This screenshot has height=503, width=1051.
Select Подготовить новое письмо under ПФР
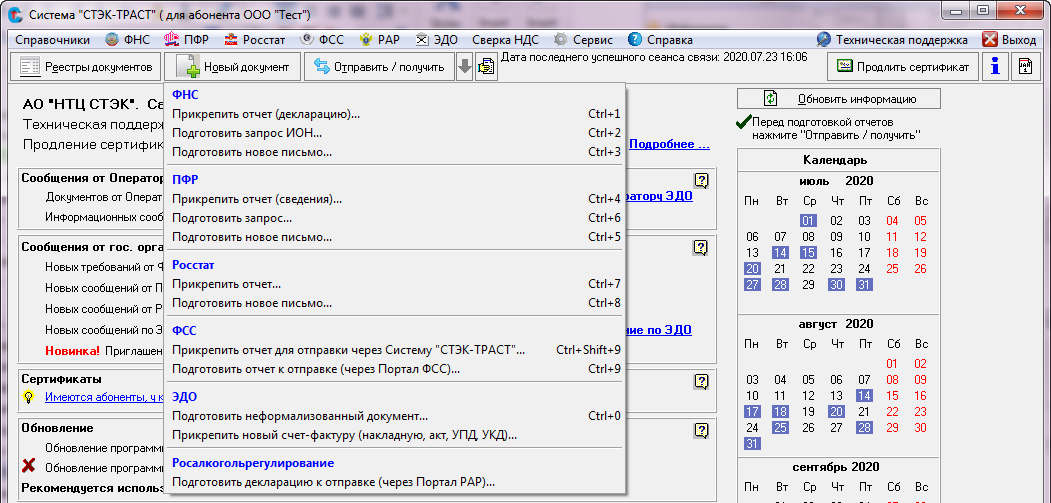click(395, 237)
